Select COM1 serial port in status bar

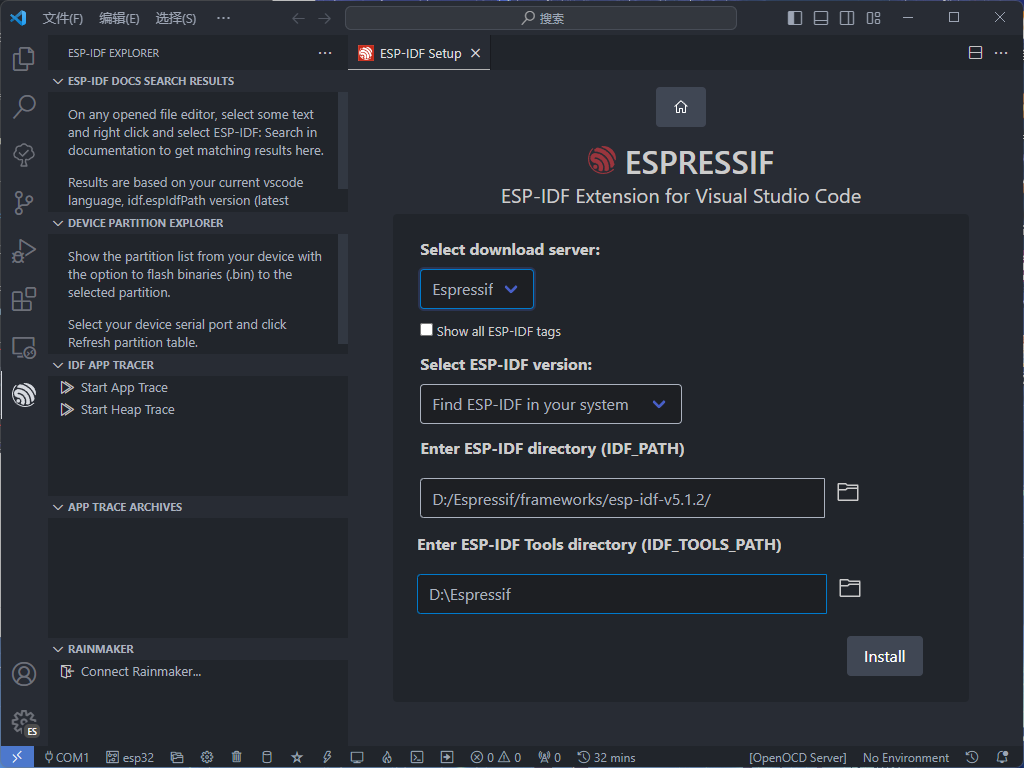click(x=67, y=757)
